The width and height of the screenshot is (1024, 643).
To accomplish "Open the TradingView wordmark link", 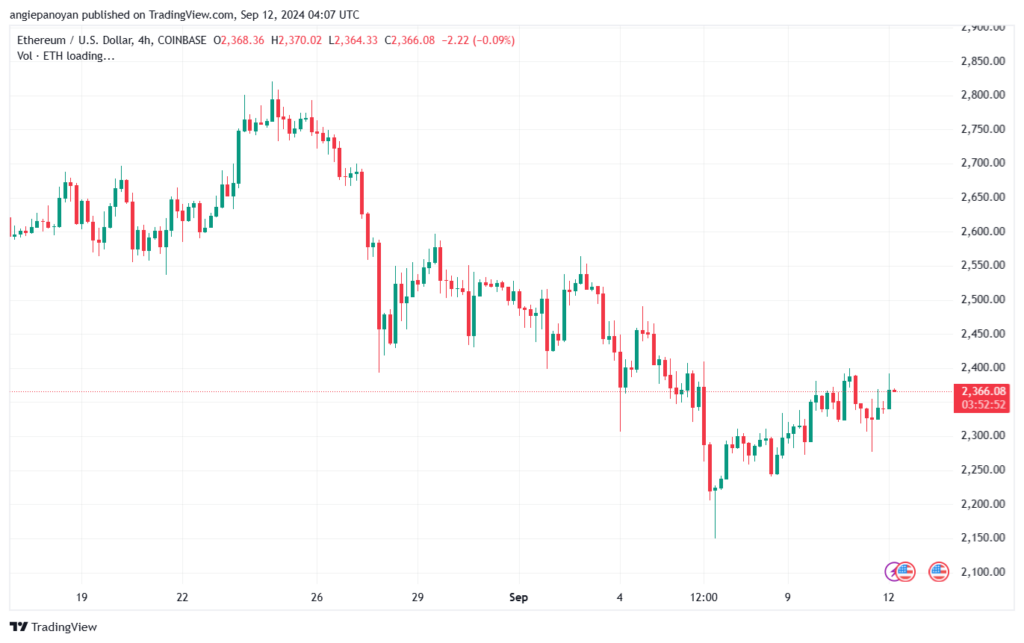I will pos(64,627).
